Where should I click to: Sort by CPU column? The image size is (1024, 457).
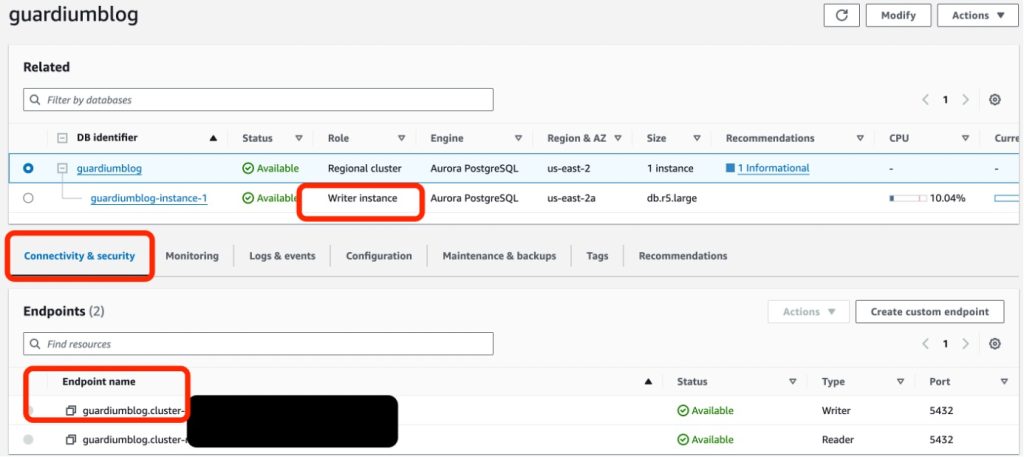[x=965, y=138]
